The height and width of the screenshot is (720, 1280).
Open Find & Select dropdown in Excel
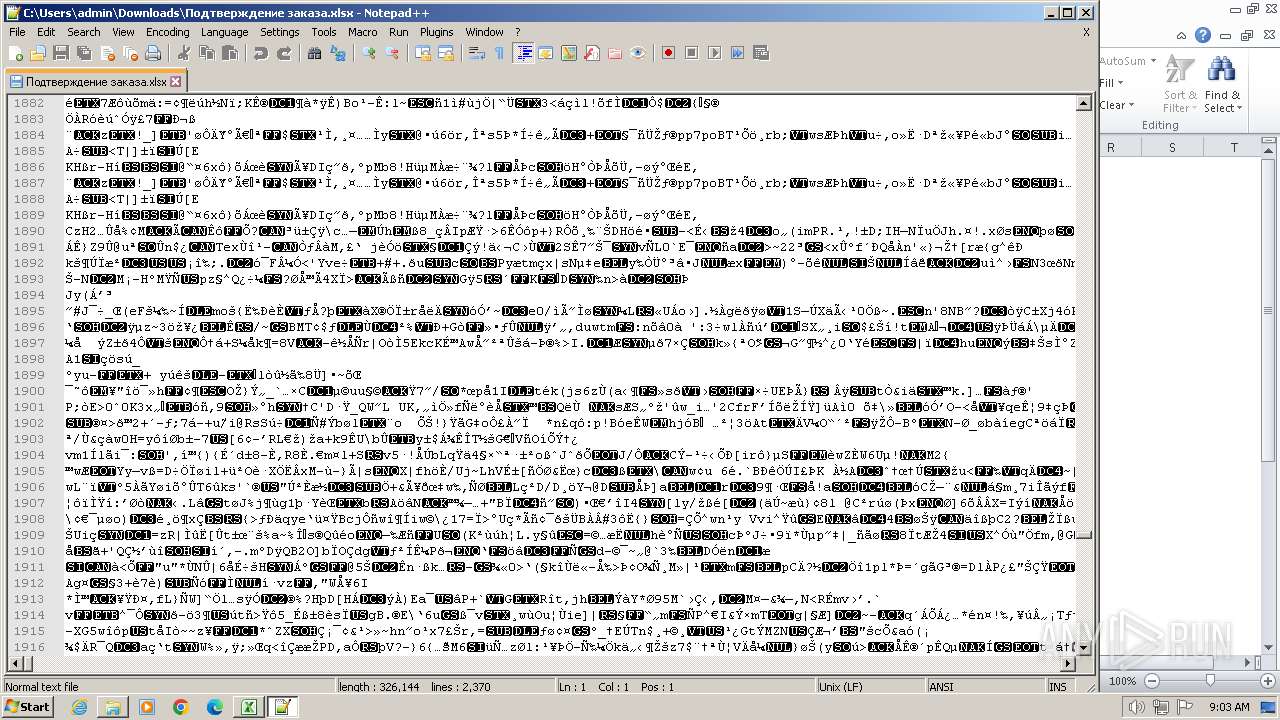pos(1222,85)
